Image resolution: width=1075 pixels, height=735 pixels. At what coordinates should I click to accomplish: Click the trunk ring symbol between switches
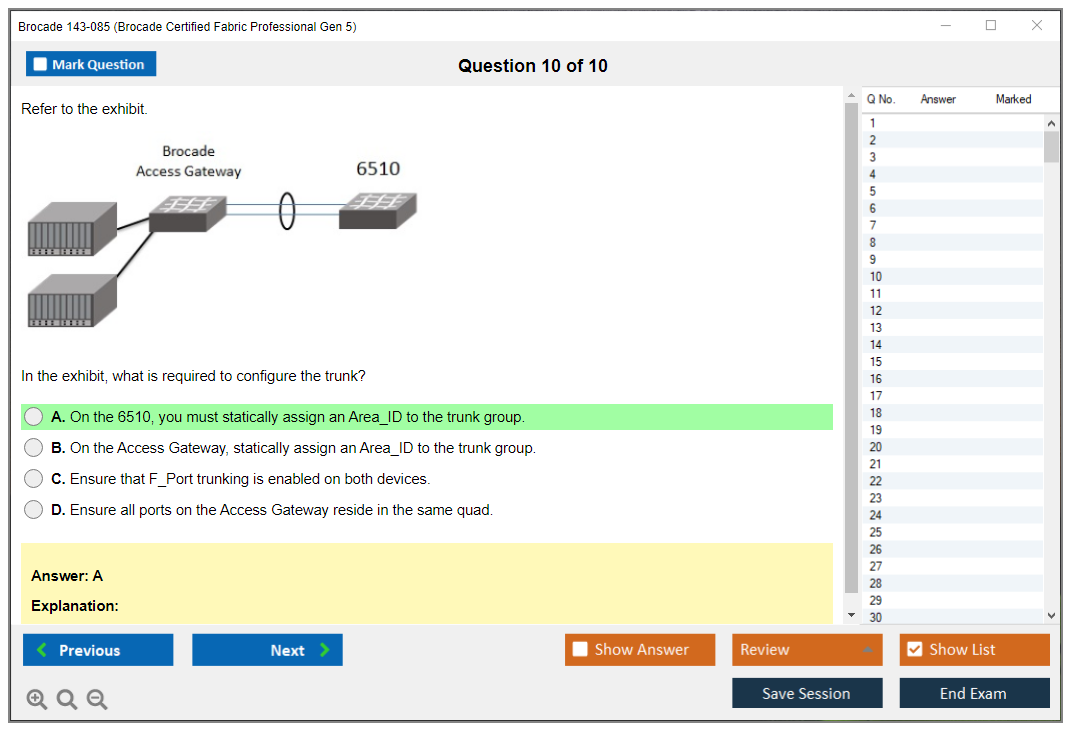point(287,211)
